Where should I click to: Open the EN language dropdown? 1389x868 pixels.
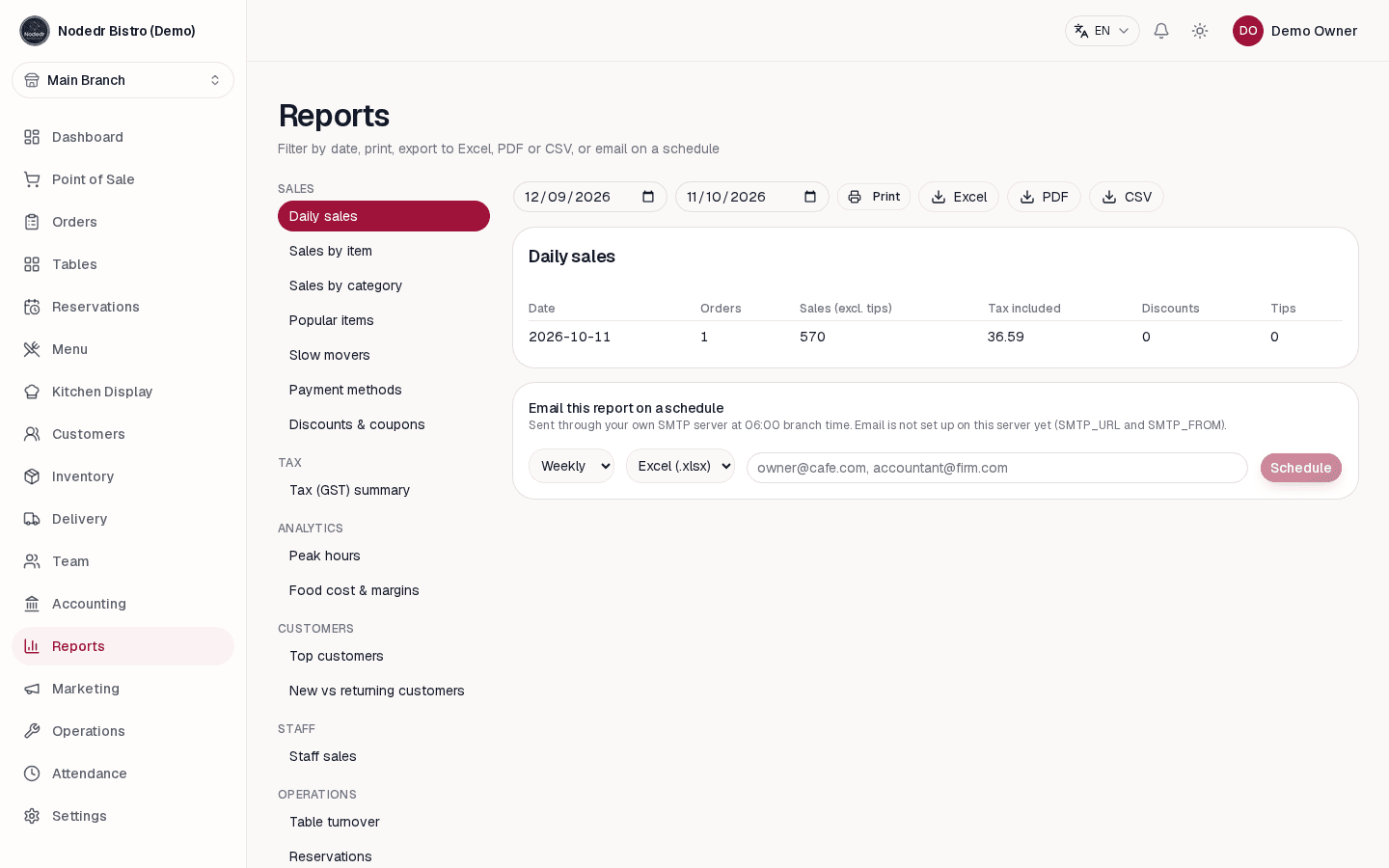coord(1103,31)
